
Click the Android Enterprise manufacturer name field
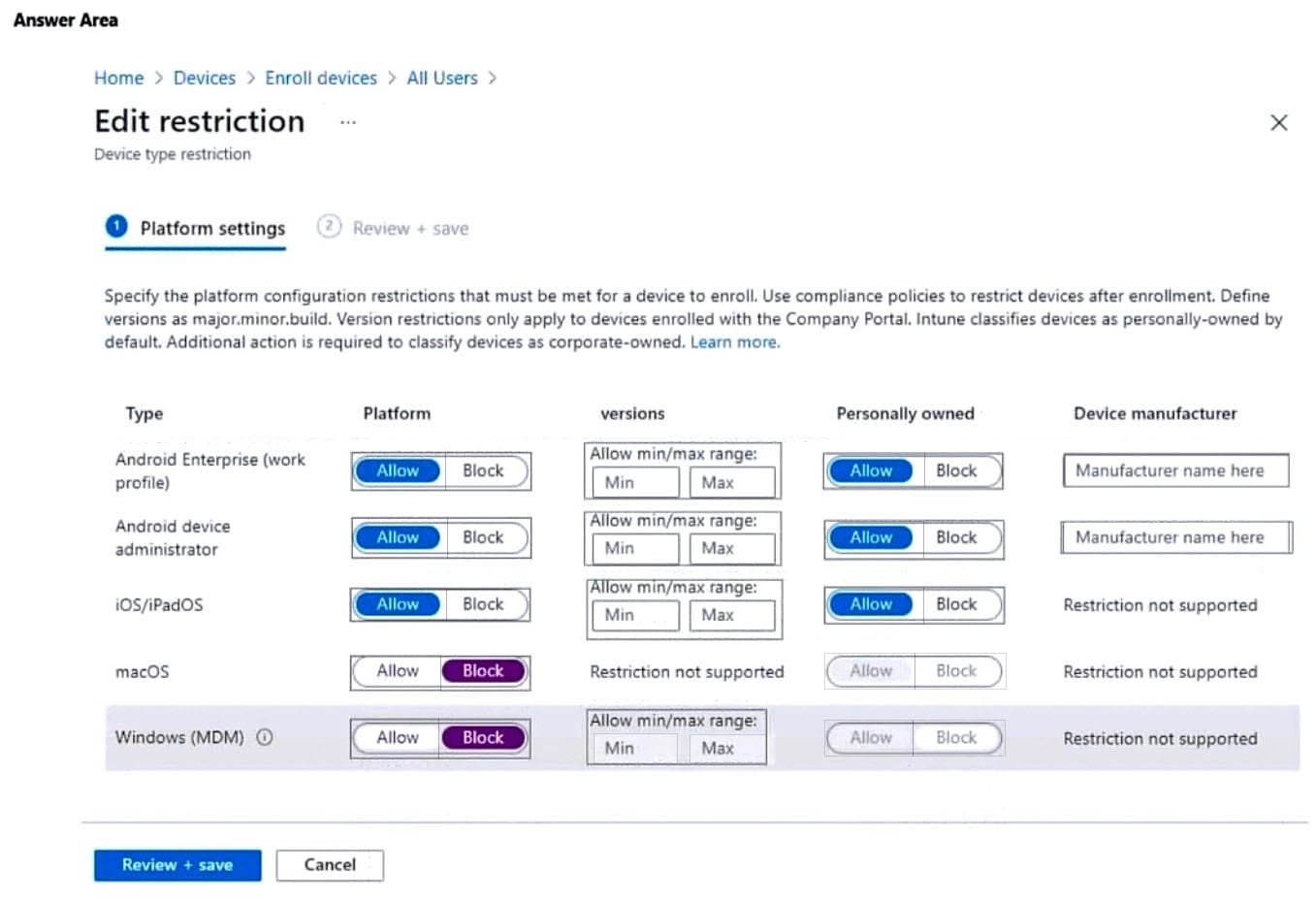(1175, 470)
